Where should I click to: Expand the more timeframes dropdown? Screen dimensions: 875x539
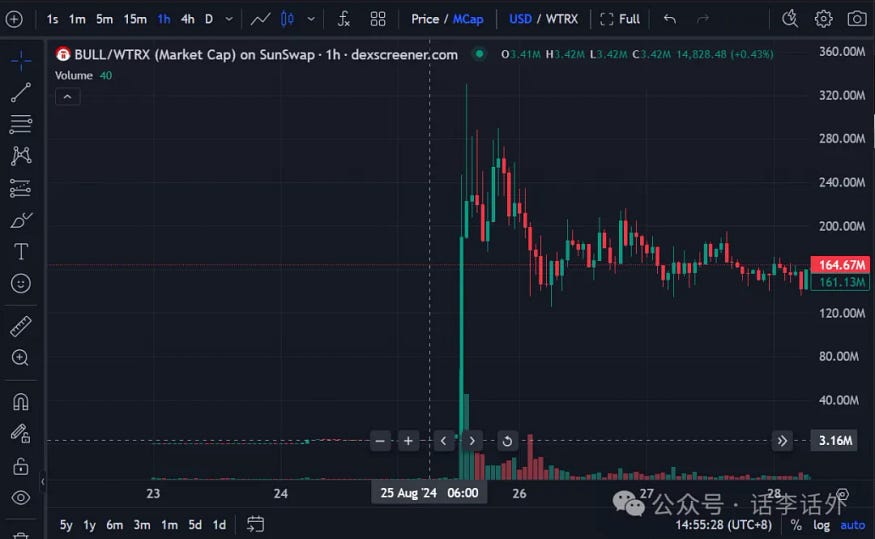coord(229,19)
